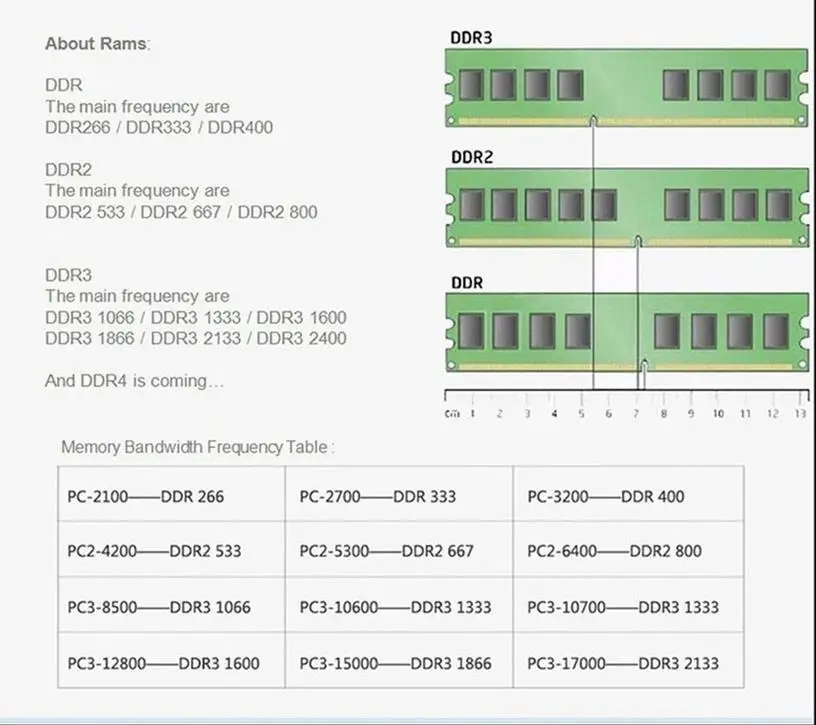Image resolution: width=816 pixels, height=725 pixels.
Task: Select the PC3-12800 DDR3 1600 cell
Action: [x=163, y=663]
